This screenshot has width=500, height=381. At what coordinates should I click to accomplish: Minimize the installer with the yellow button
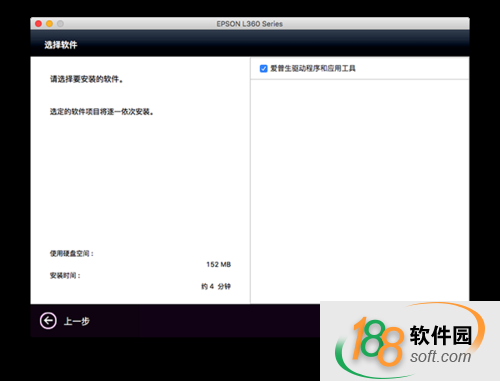point(49,24)
